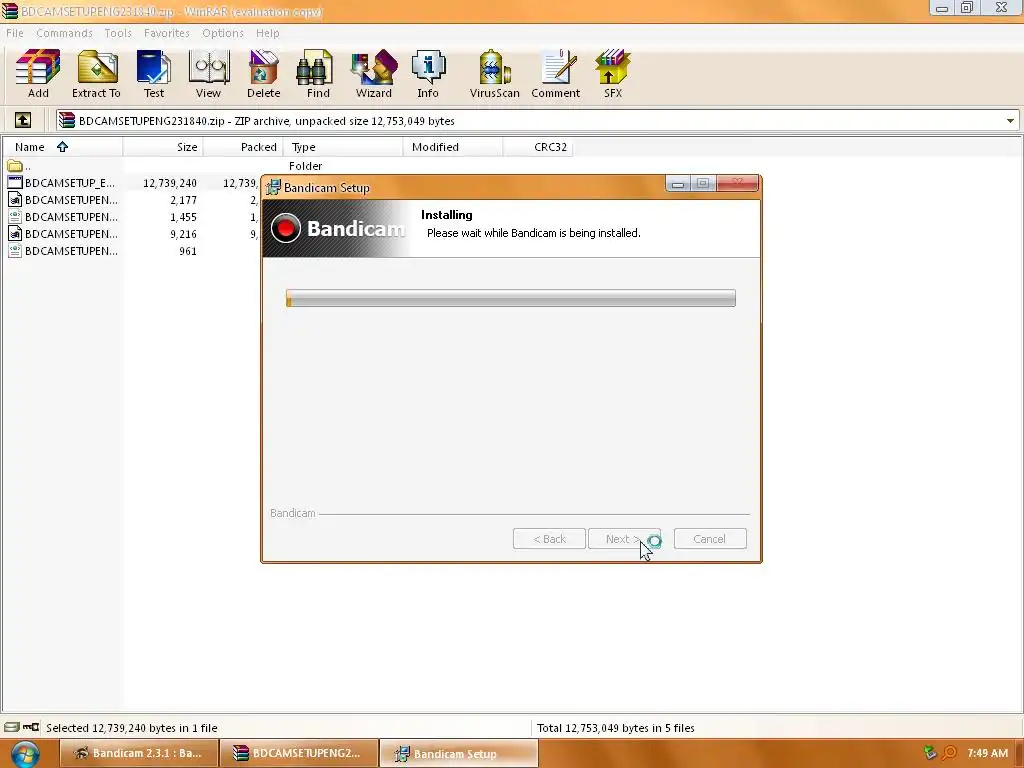Sort by the Name column header
The height and width of the screenshot is (768, 1024).
coord(62,147)
